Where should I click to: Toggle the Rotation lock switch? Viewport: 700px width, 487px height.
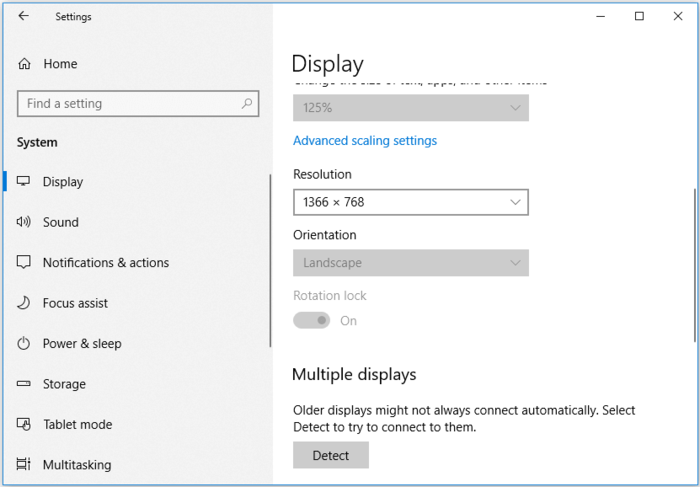coord(312,321)
